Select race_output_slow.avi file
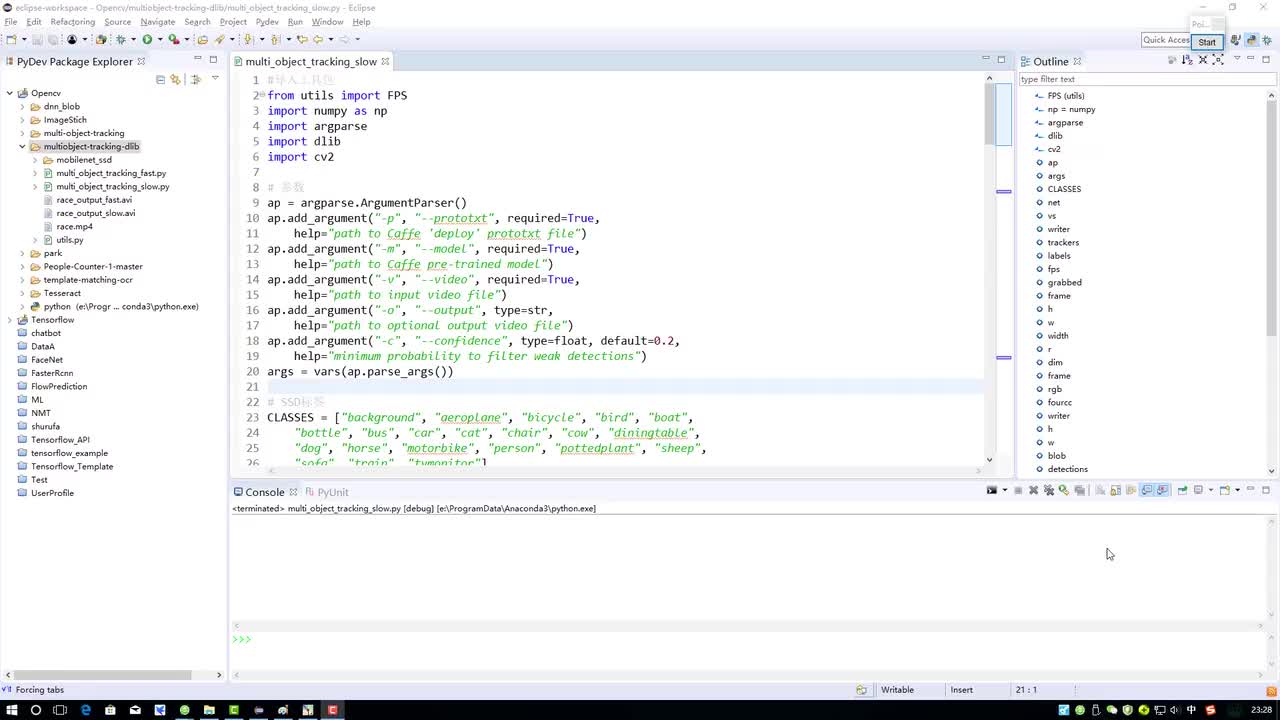1280x720 pixels. click(x=95, y=213)
